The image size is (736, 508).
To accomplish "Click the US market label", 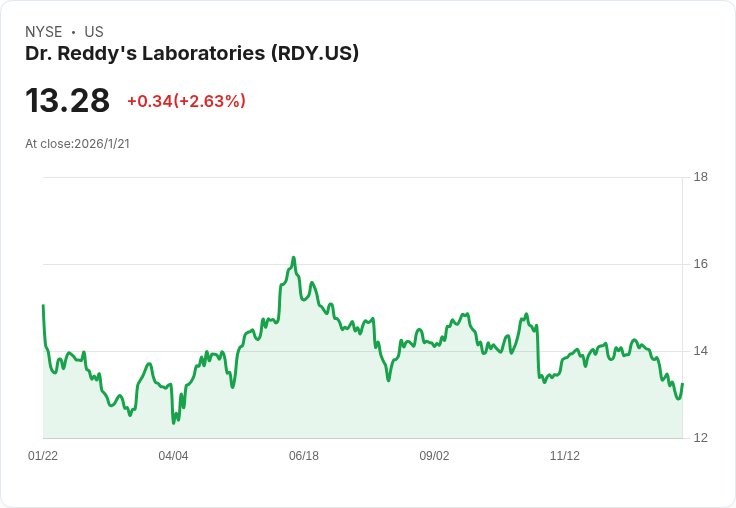I will tap(94, 32).
